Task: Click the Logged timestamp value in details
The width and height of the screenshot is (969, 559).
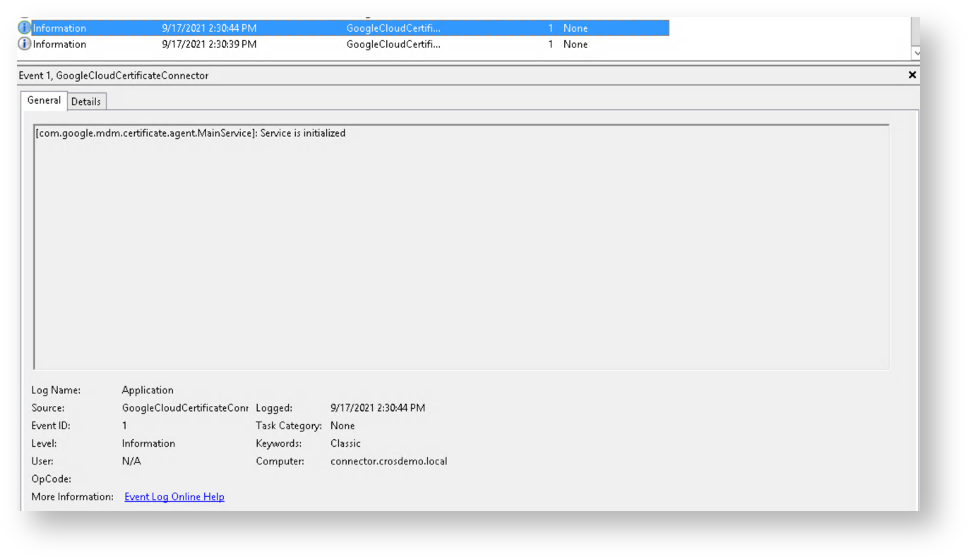Action: (377, 408)
